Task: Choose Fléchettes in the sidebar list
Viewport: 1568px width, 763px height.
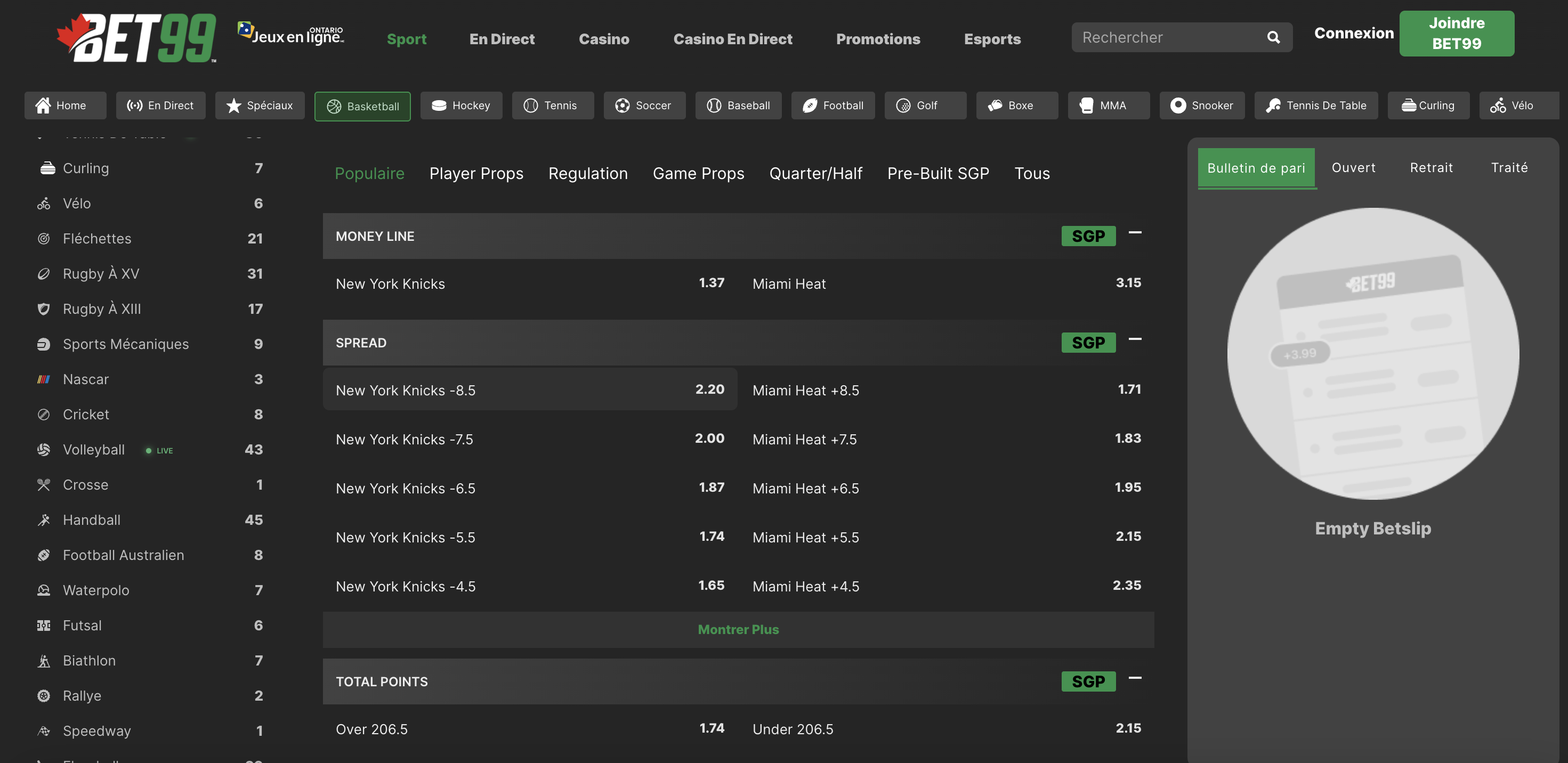Action: coord(97,239)
